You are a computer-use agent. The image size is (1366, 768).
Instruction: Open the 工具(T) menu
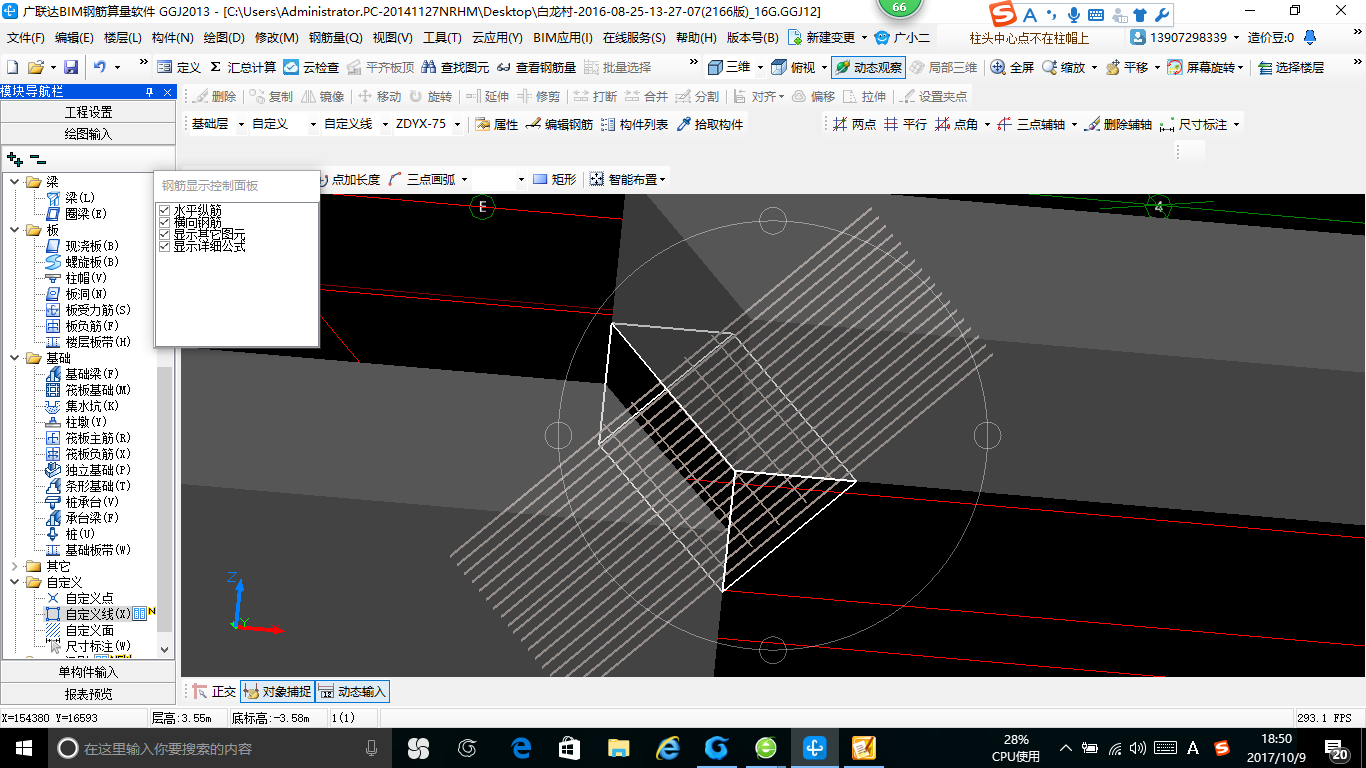click(x=442, y=38)
